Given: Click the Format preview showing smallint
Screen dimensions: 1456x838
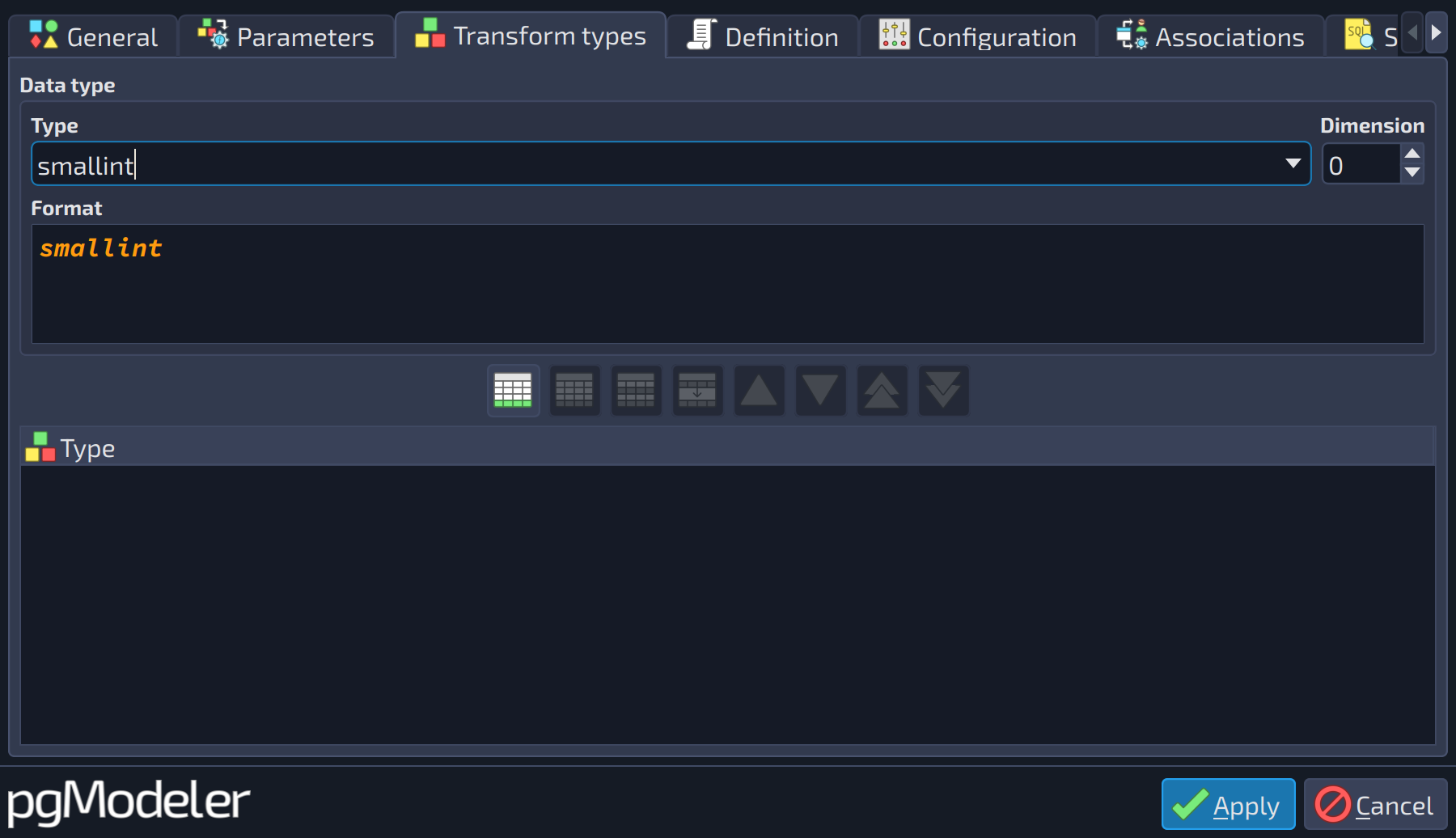Looking at the screenshot, I should (x=728, y=284).
